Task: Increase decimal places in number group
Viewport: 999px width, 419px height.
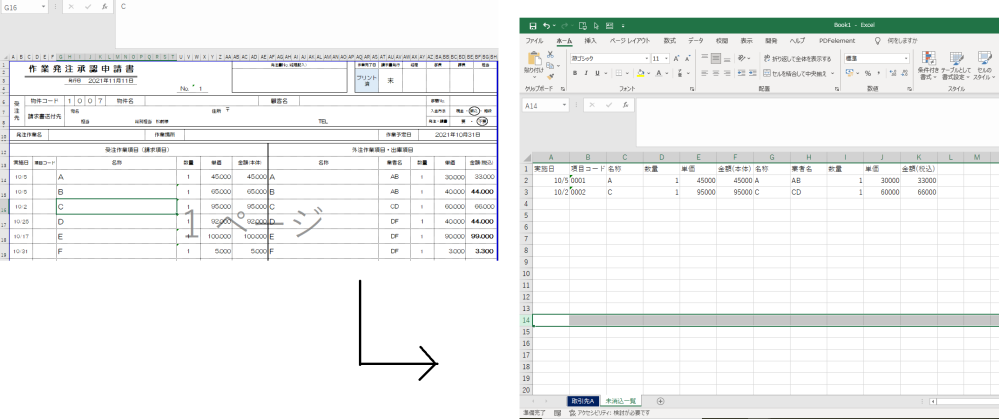Action: tap(891, 73)
